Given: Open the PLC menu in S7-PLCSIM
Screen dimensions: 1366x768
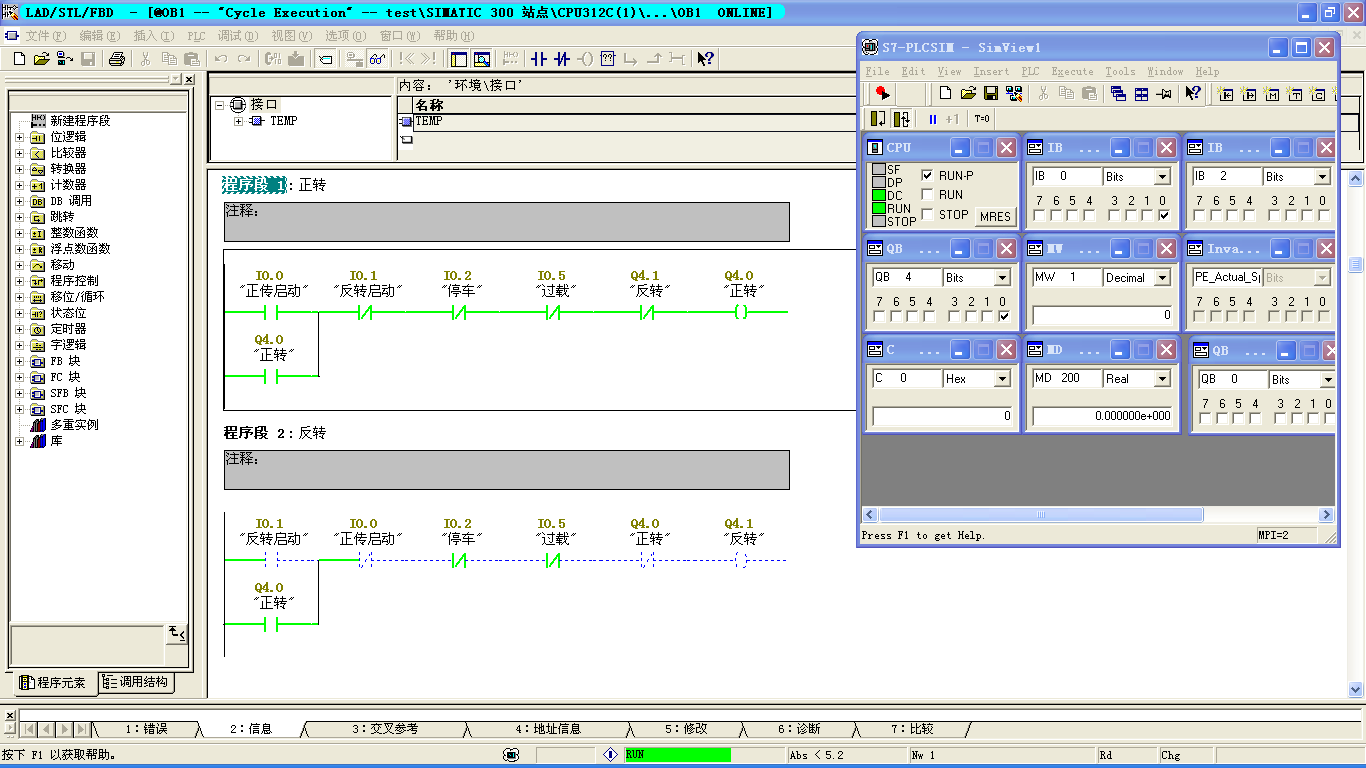Looking at the screenshot, I should 1030,71.
